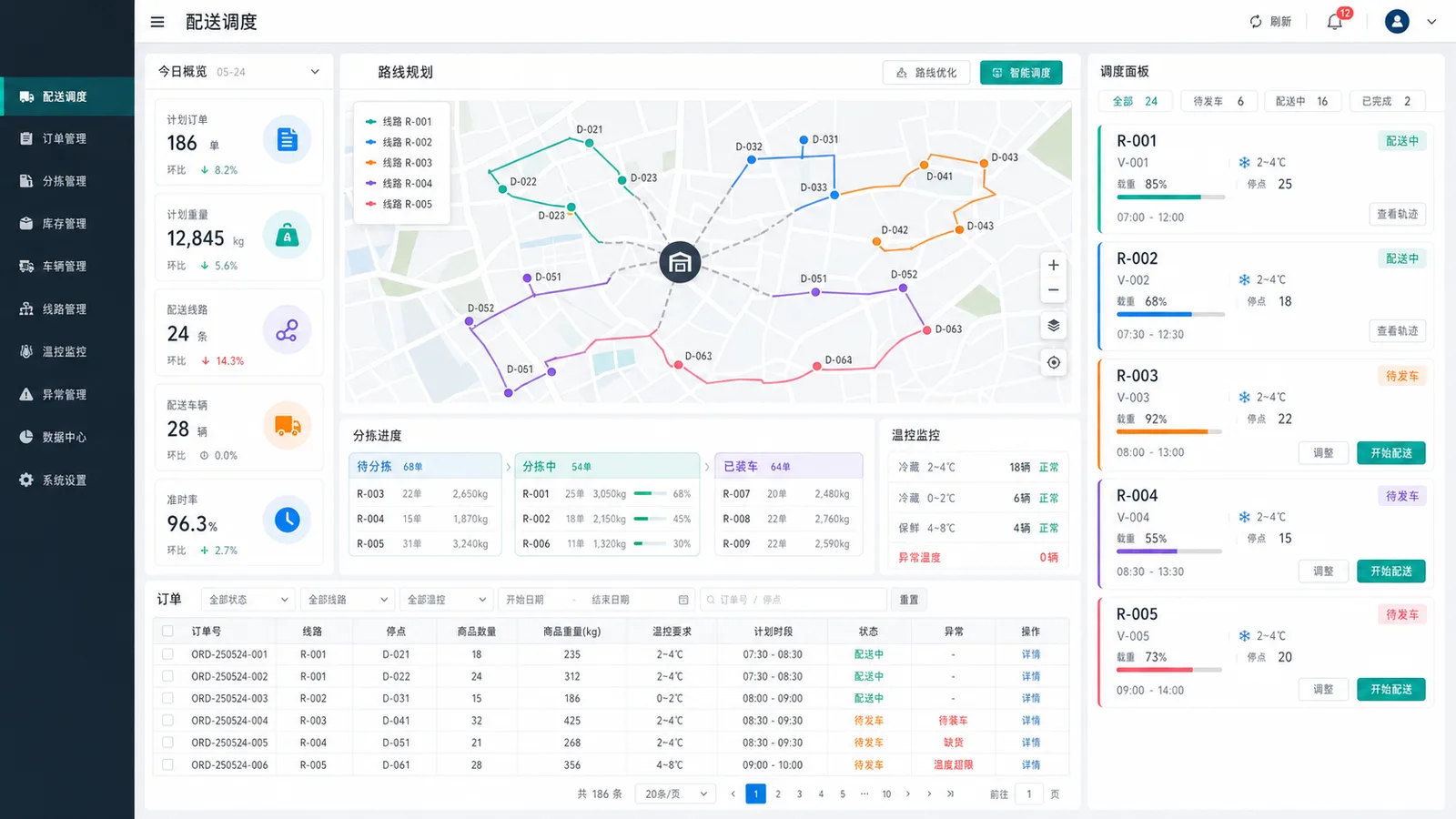Open 温控监控 in the sidebar
Screen dimensions: 1456x819
(x=66, y=351)
